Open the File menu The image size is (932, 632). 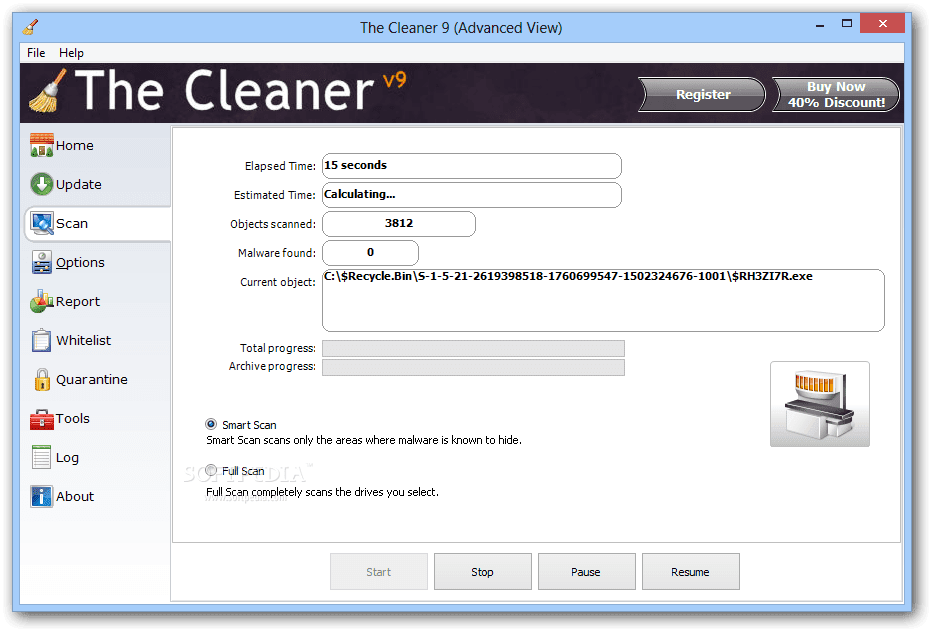pos(36,53)
